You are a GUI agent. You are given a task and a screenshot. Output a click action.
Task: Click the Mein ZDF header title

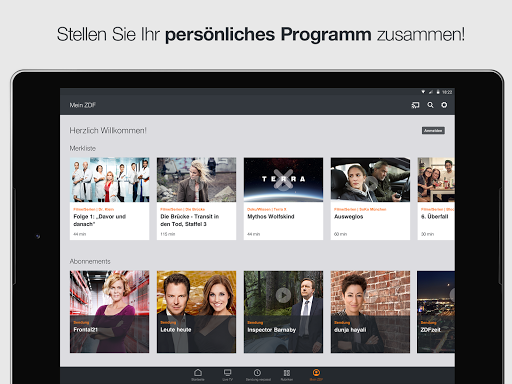point(83,105)
